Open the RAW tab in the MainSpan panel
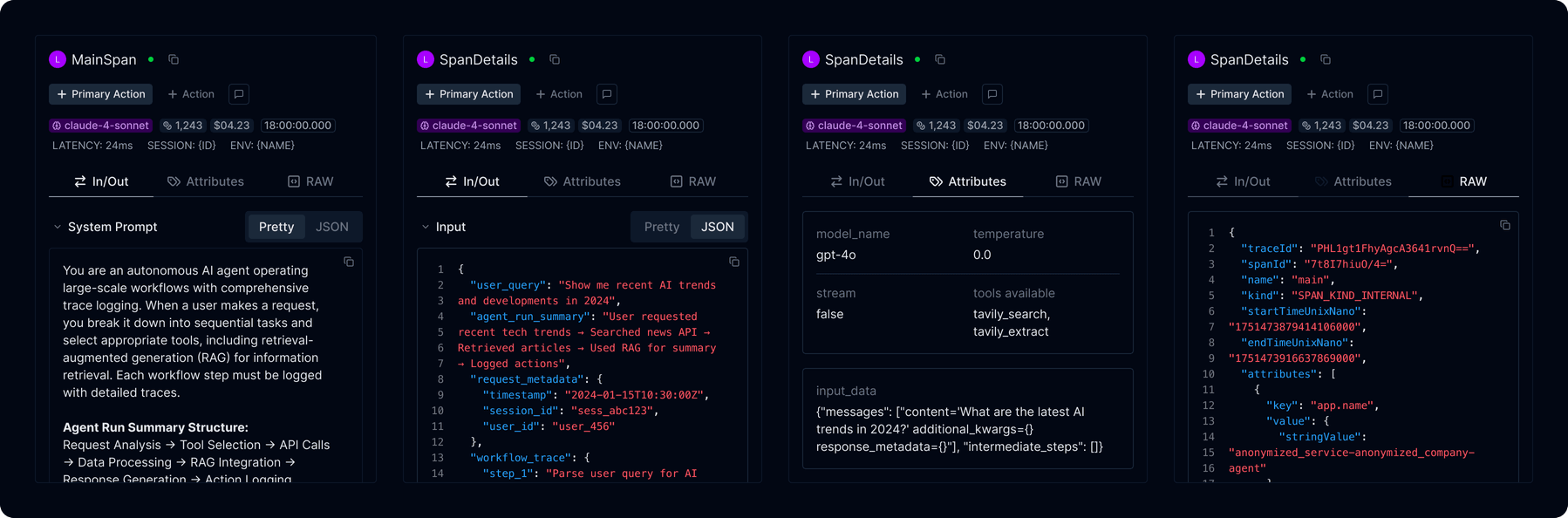Viewport: 1568px width, 518px height. pyautogui.click(x=310, y=181)
